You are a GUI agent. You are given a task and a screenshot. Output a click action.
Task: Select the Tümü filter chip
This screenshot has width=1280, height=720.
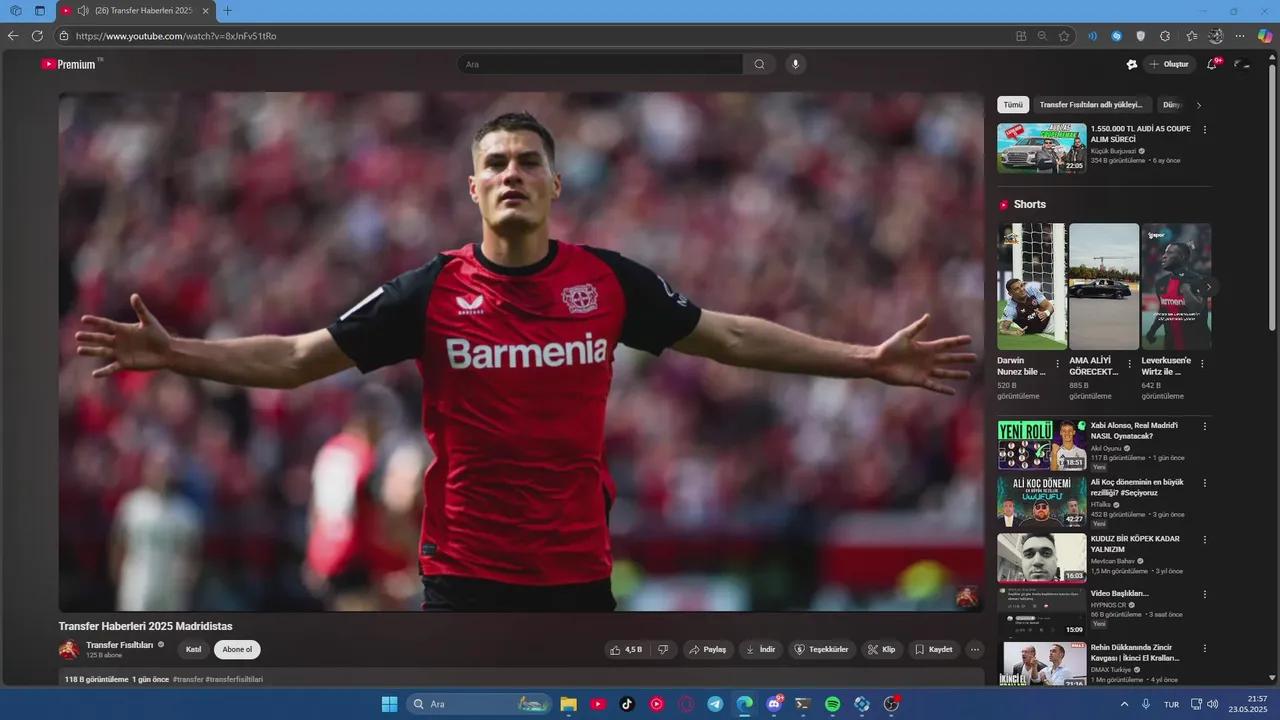point(1012,104)
